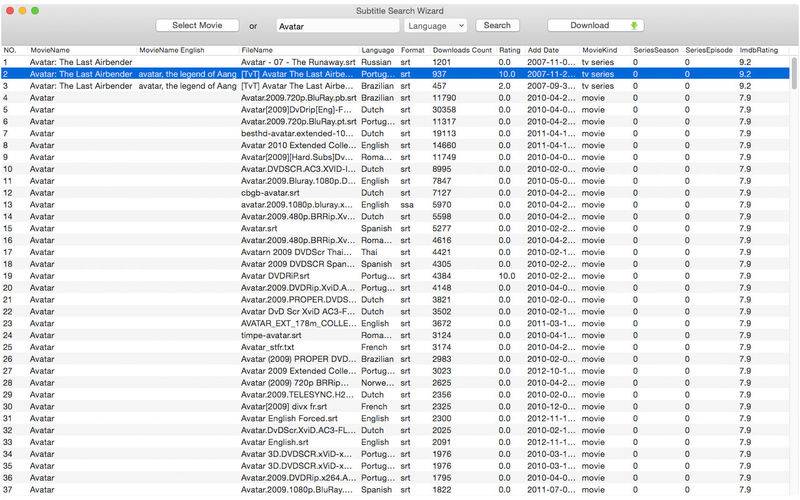Sort by the MovieKind column header
Viewport: 800px width, 500px height.
point(599,50)
